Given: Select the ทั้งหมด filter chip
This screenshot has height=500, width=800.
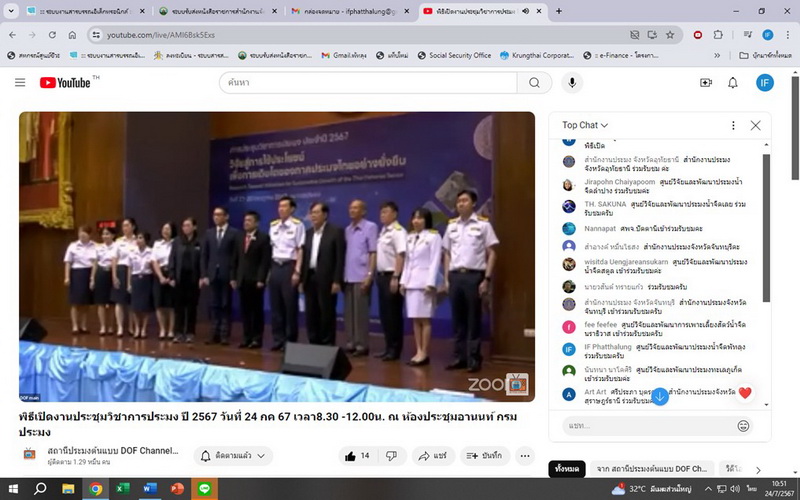Looking at the screenshot, I should pyautogui.click(x=566, y=468).
